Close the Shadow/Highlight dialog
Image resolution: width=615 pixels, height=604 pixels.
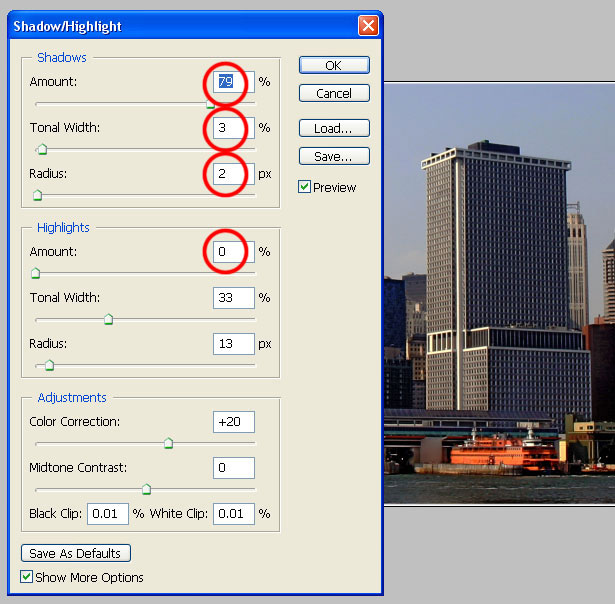click(x=368, y=25)
